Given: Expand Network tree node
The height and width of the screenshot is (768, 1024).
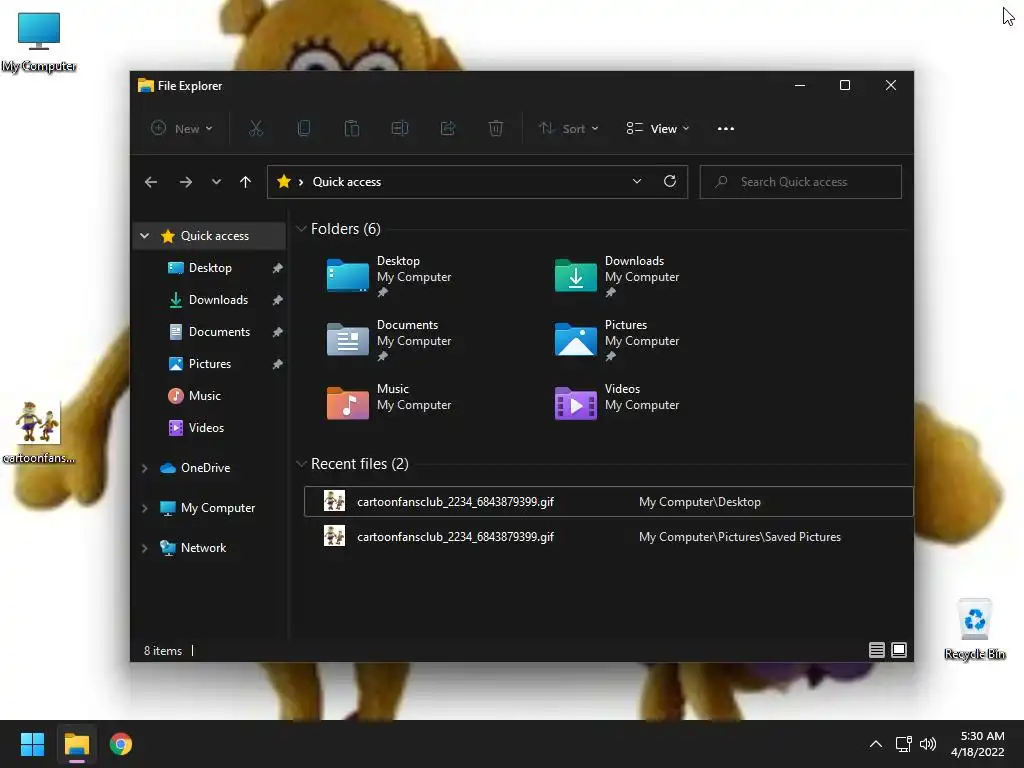Looking at the screenshot, I should pyautogui.click(x=145, y=548).
